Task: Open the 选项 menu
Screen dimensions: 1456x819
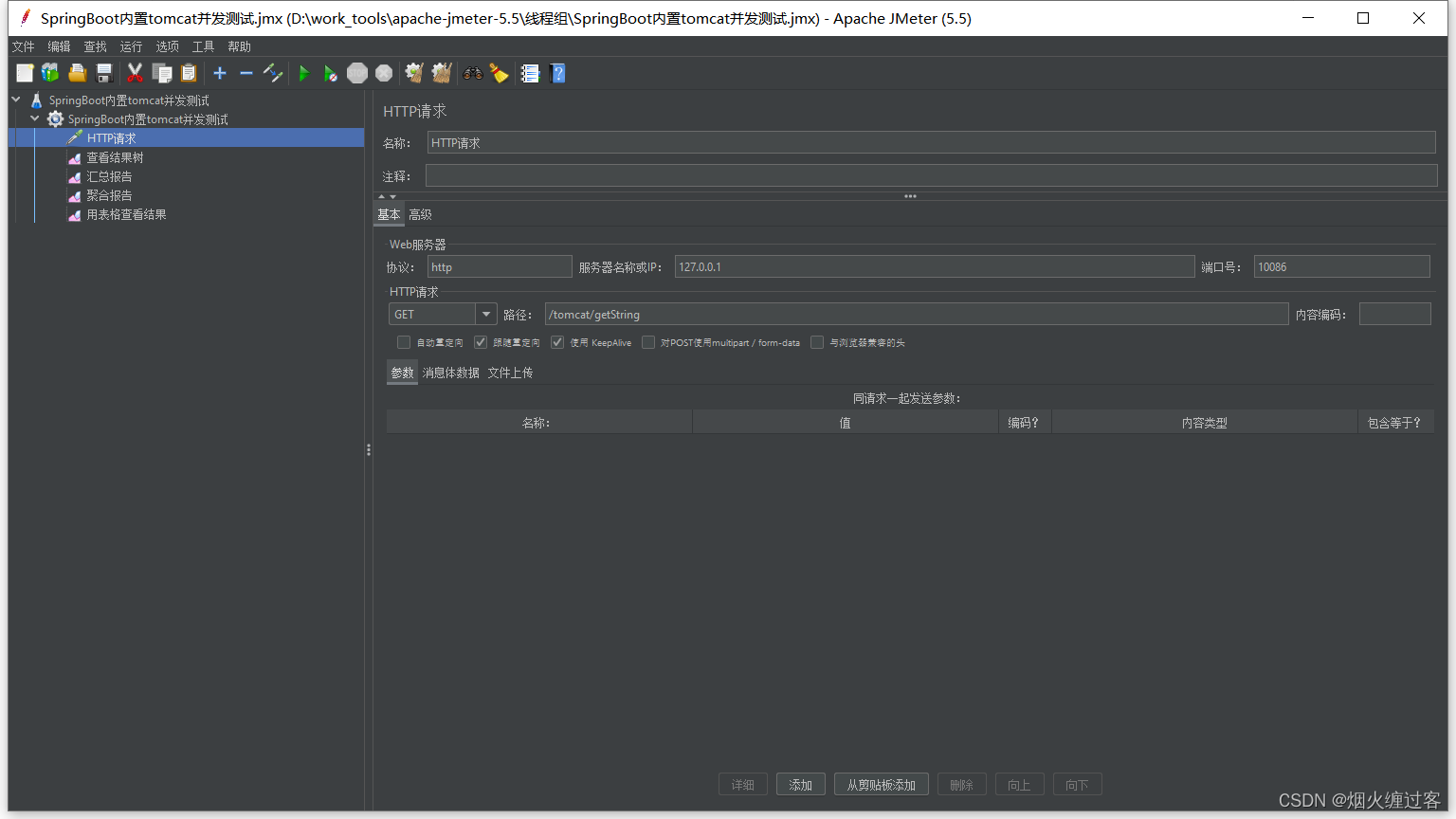Action: point(167,46)
